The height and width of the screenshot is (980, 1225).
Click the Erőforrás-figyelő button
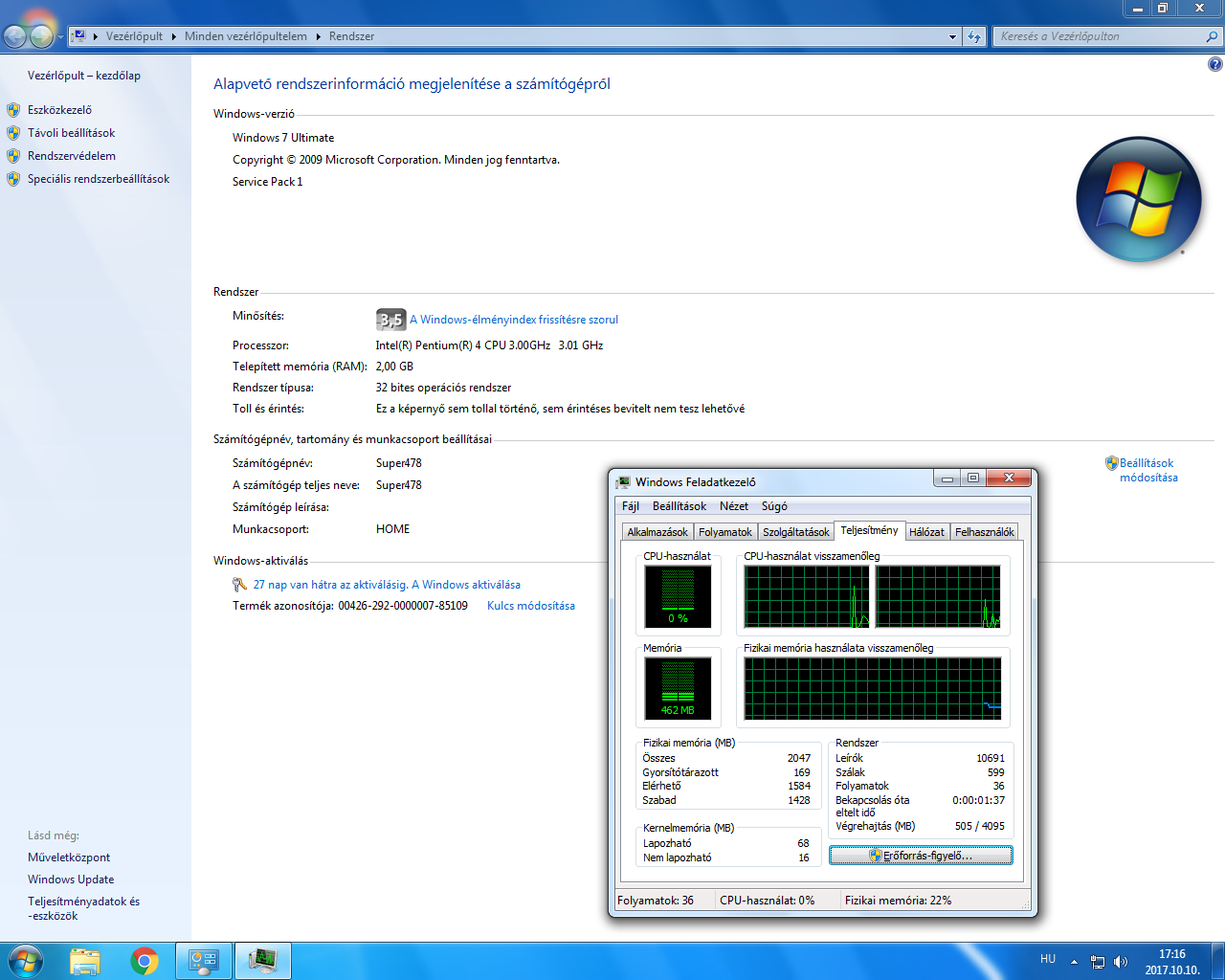921,856
